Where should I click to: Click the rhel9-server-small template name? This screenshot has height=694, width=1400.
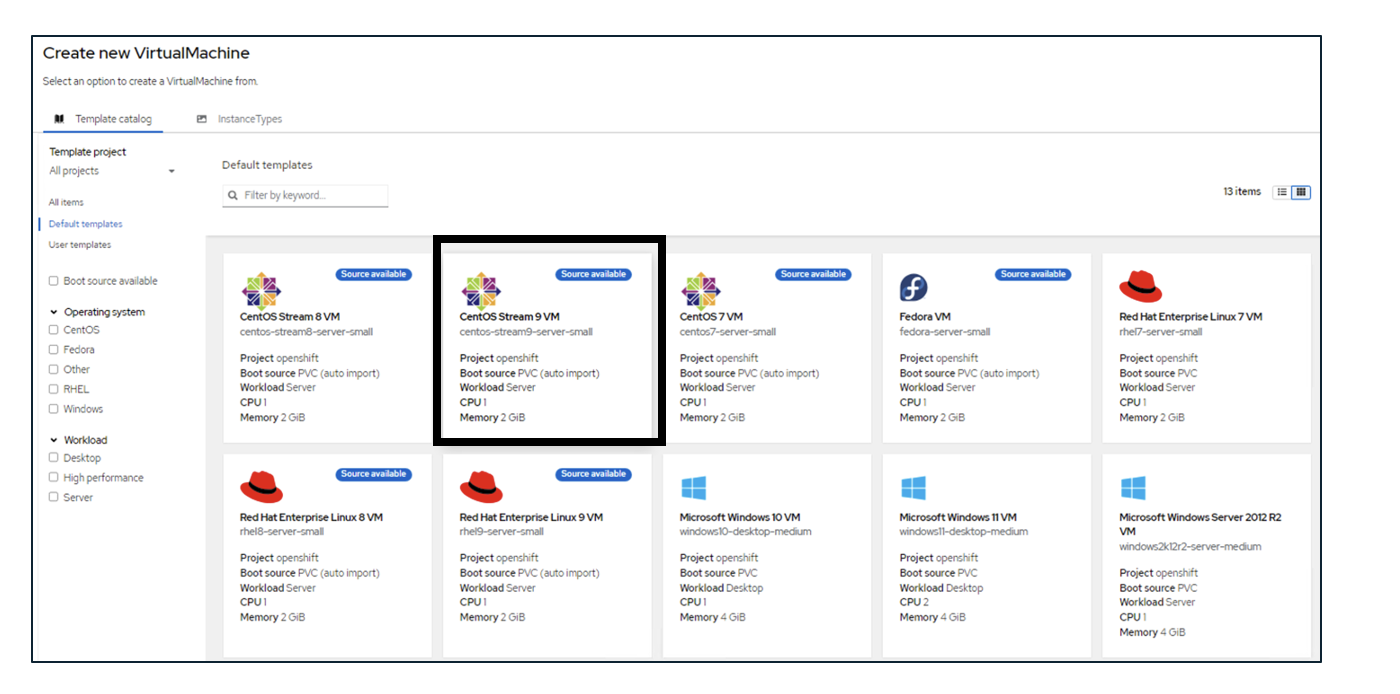[x=502, y=532]
